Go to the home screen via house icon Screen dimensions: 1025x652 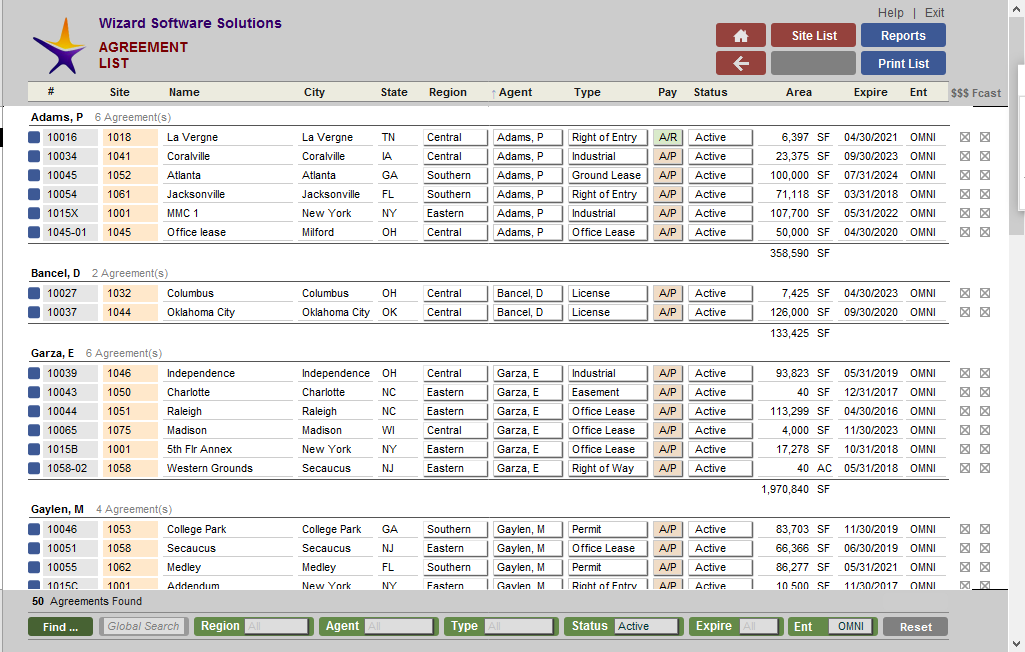tap(741, 36)
